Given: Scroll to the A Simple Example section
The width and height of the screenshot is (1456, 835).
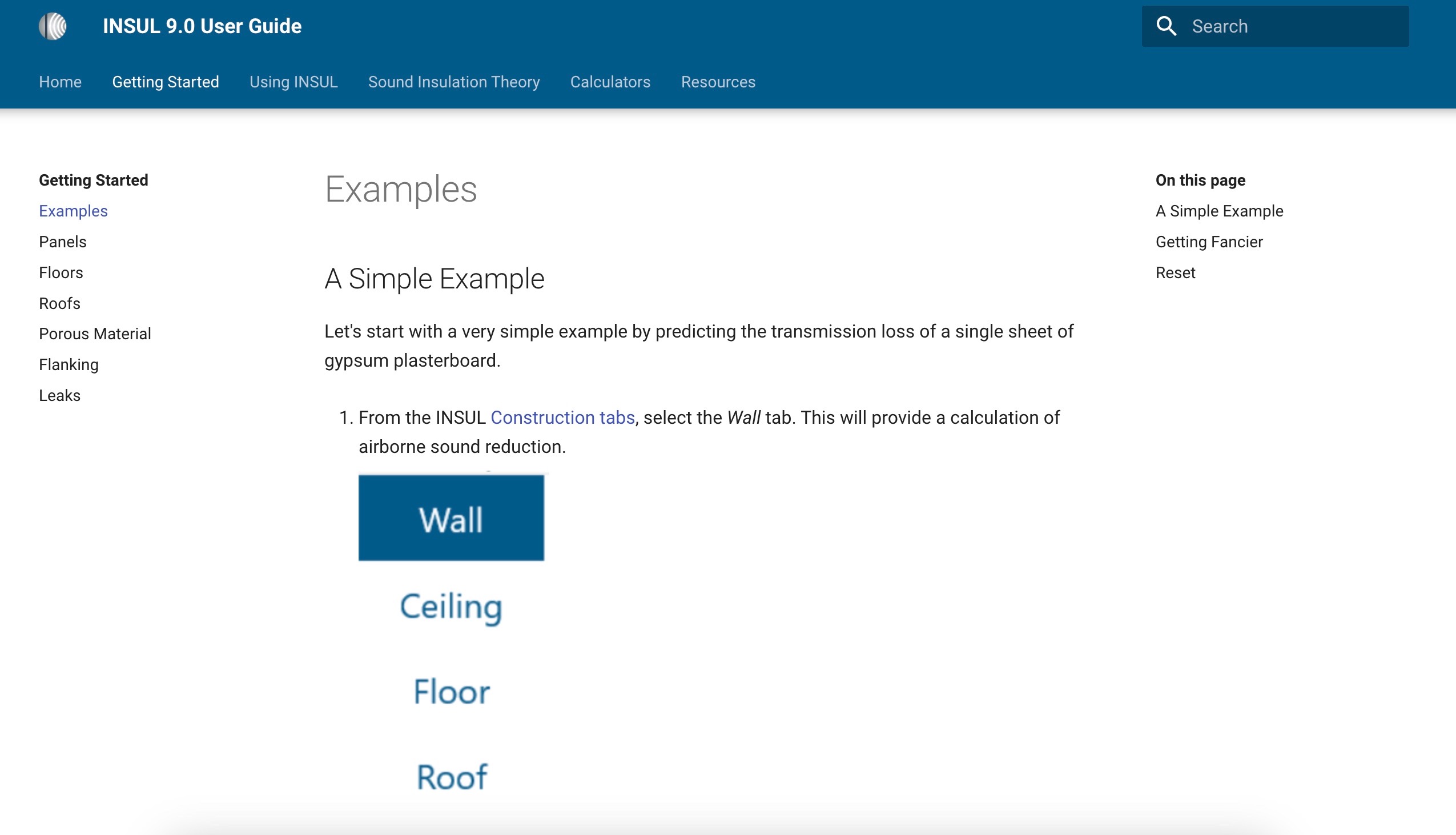Looking at the screenshot, I should click(x=1218, y=210).
